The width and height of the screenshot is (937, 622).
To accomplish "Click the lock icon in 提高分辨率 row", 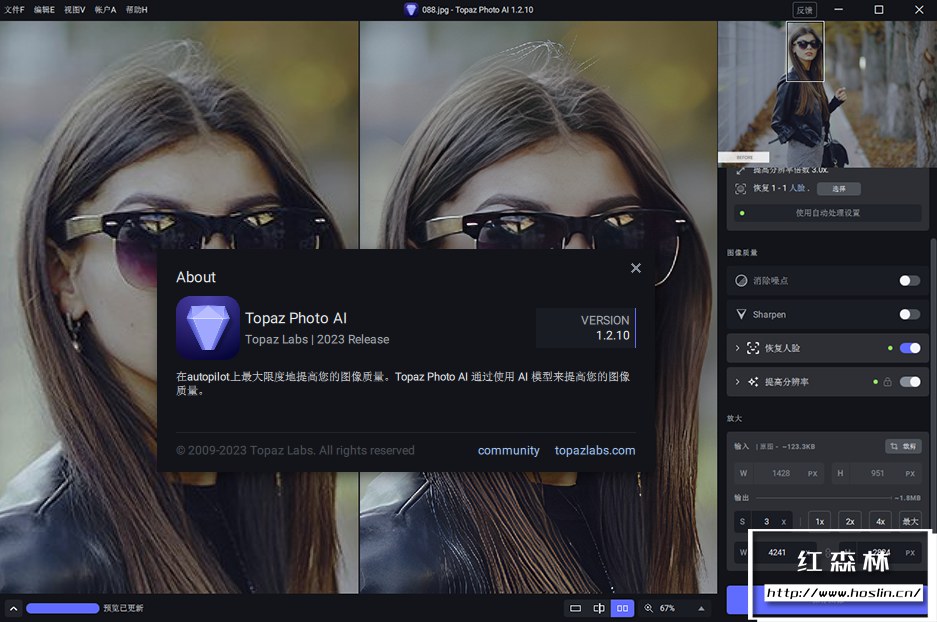I will 887,382.
